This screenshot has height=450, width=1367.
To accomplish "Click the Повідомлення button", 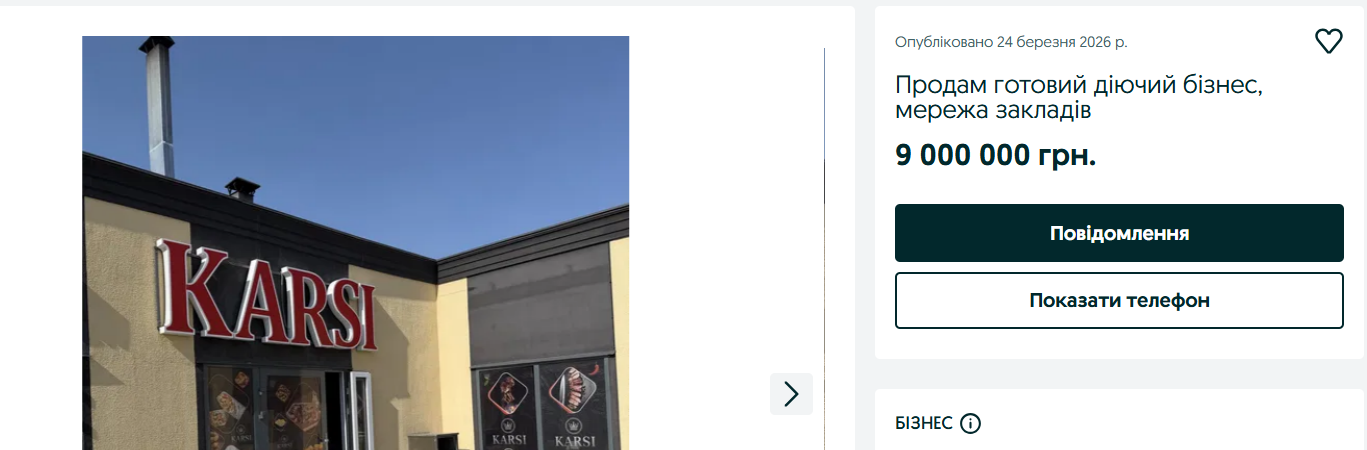I will [x=1119, y=233].
